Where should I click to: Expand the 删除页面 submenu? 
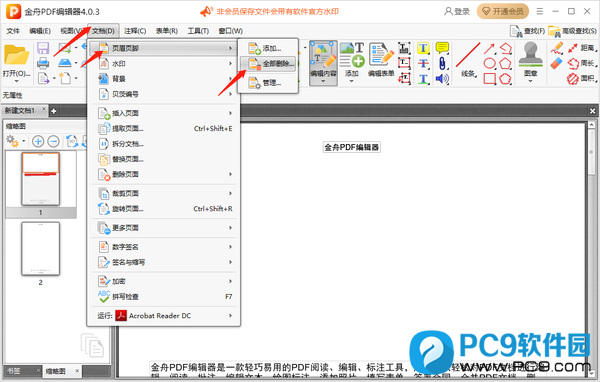point(164,175)
